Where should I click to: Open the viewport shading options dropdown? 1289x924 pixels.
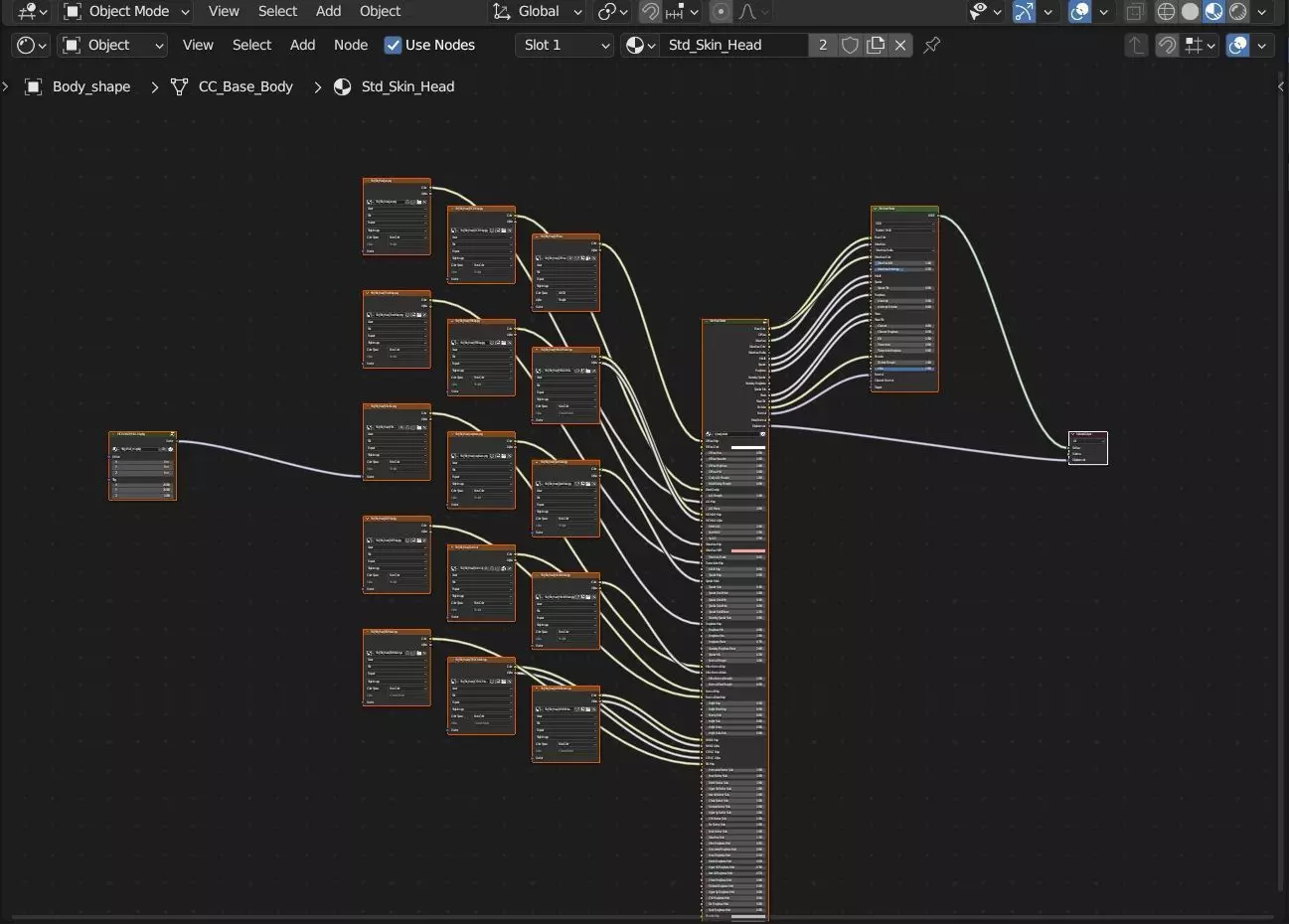tap(1261, 11)
